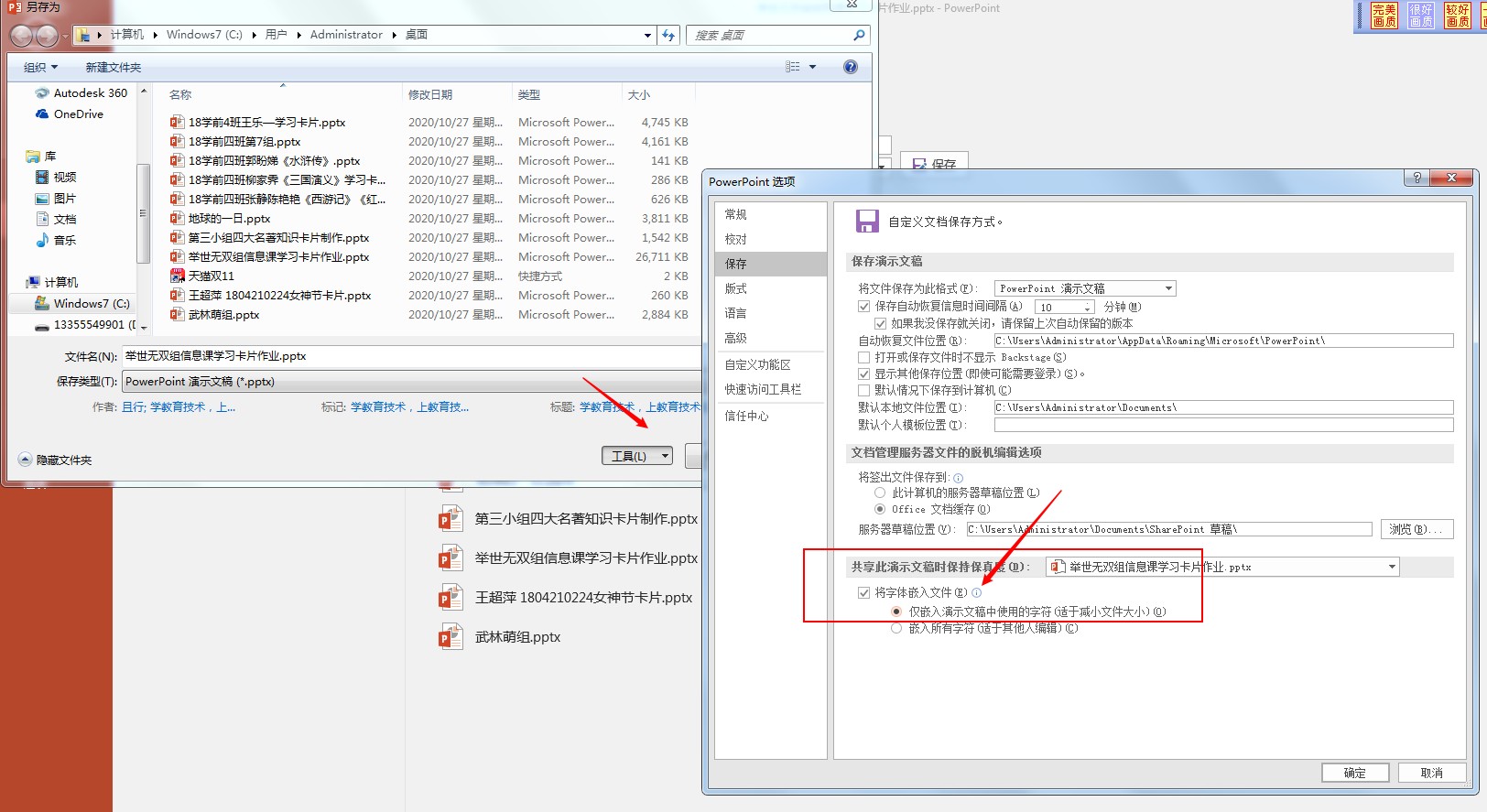This screenshot has height=812, width=1487.
Task: Toggle 默认情况下保存到计算机 checkbox
Action: click(863, 390)
